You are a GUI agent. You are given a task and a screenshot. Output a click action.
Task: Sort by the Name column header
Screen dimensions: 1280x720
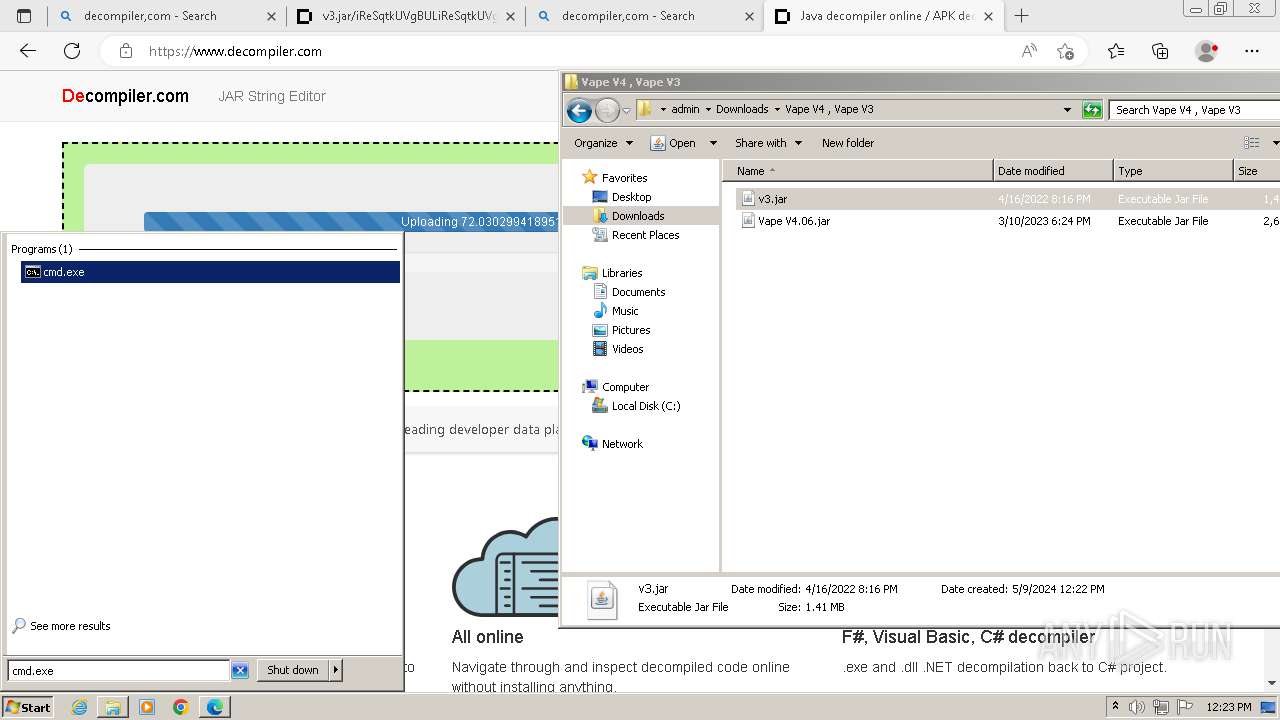click(x=858, y=171)
